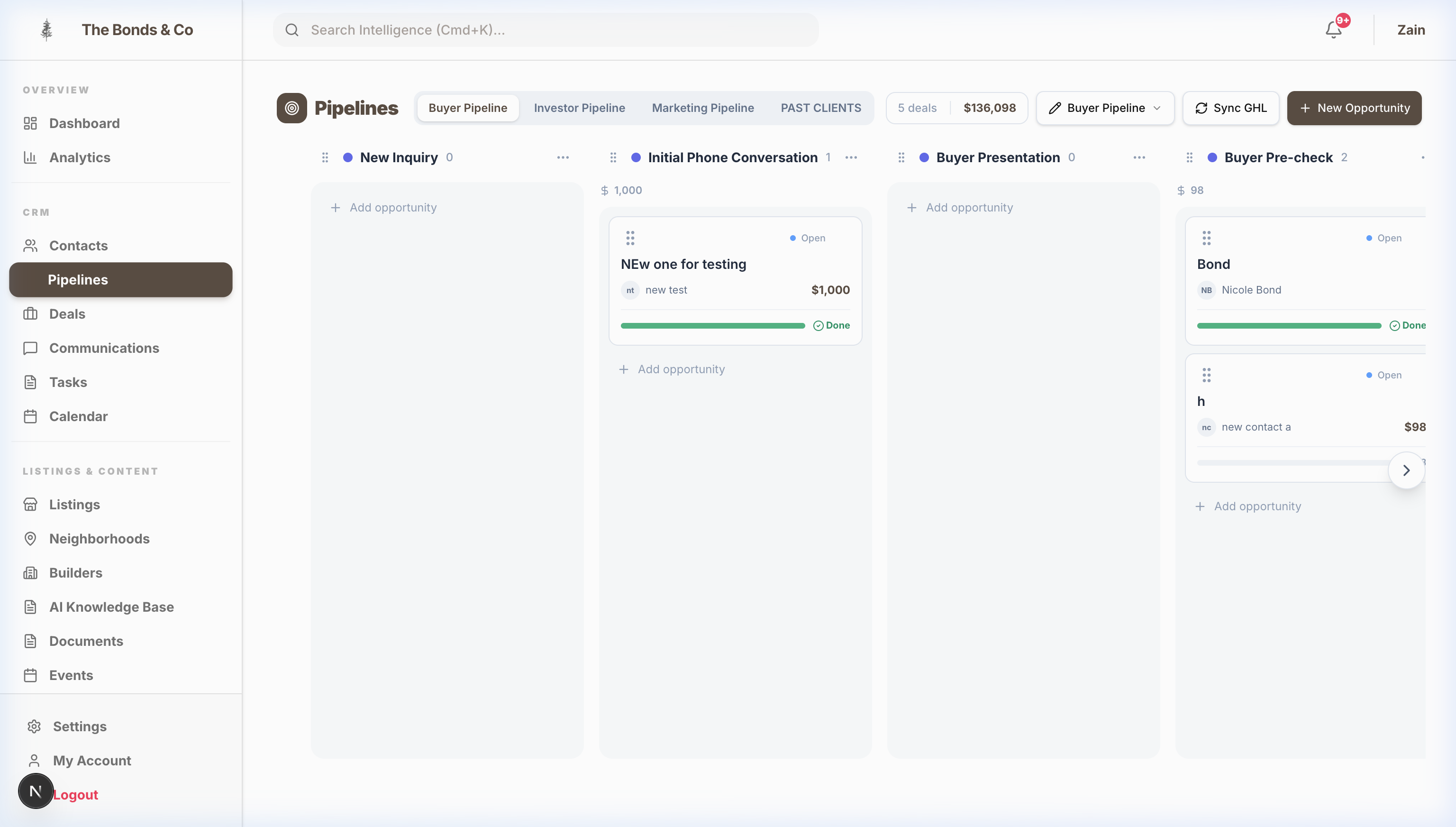Add opportunity in Buyer Presentation column

(960, 207)
